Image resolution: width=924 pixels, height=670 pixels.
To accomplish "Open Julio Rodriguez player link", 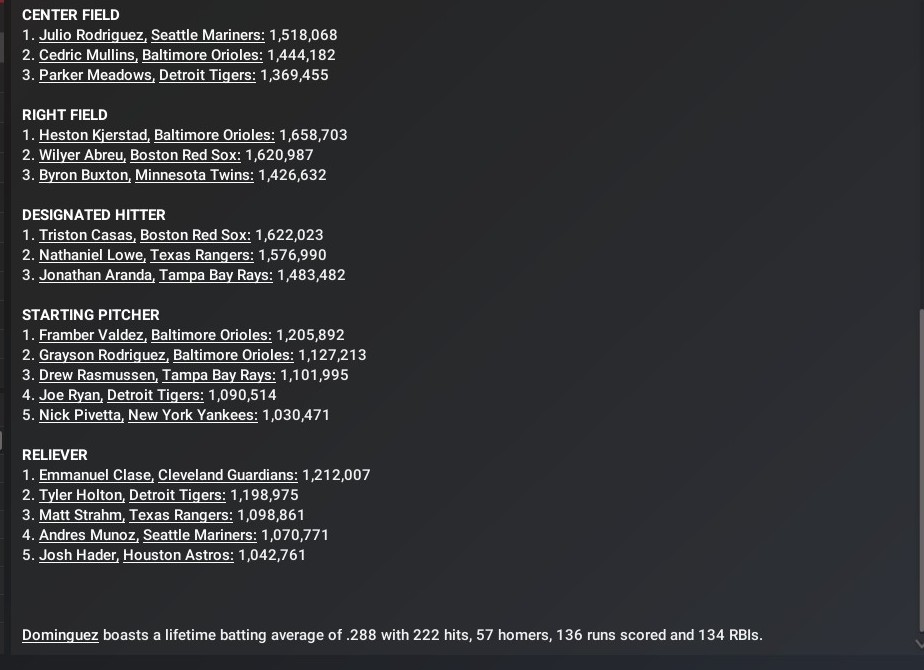I will 92,35.
